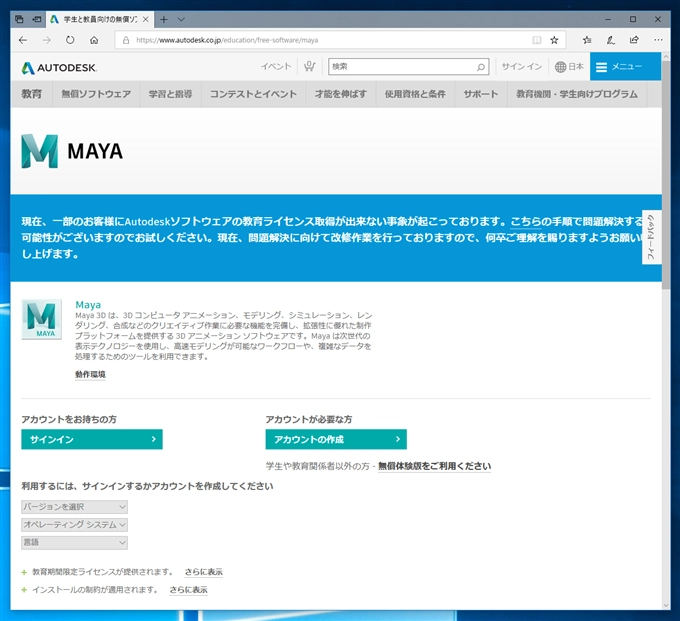Open the Favorites hub icon
The height and width of the screenshot is (621, 680).
coord(587,40)
